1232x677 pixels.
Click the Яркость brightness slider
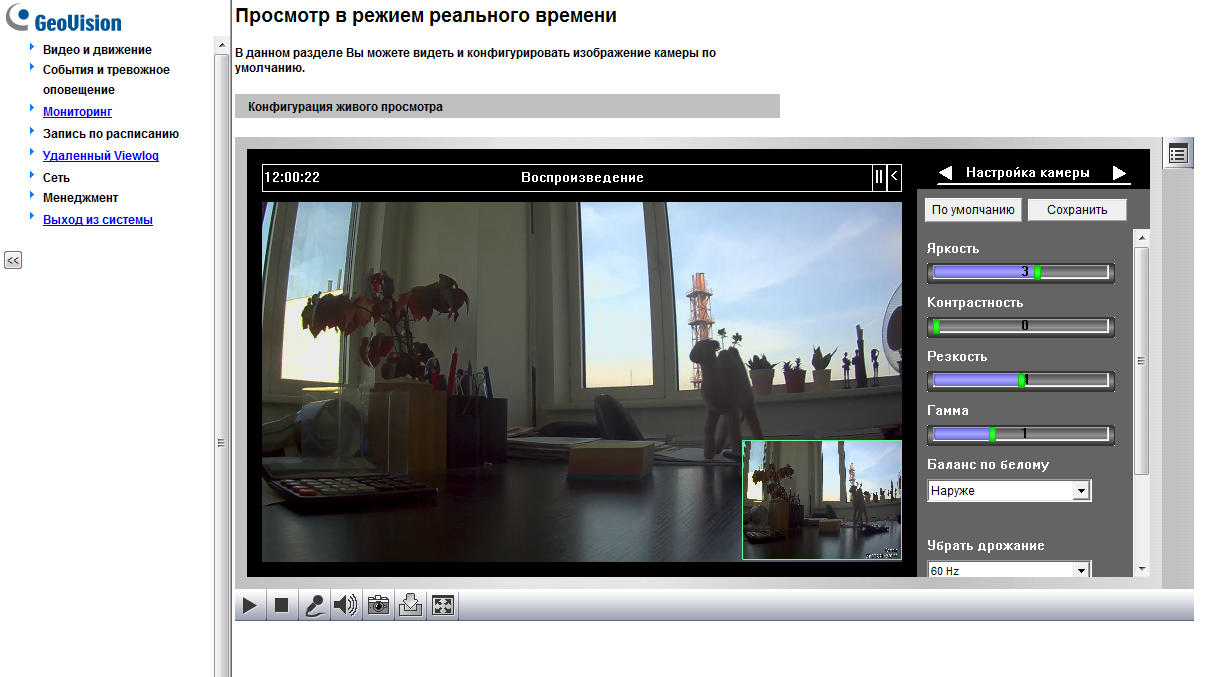(x=1020, y=272)
